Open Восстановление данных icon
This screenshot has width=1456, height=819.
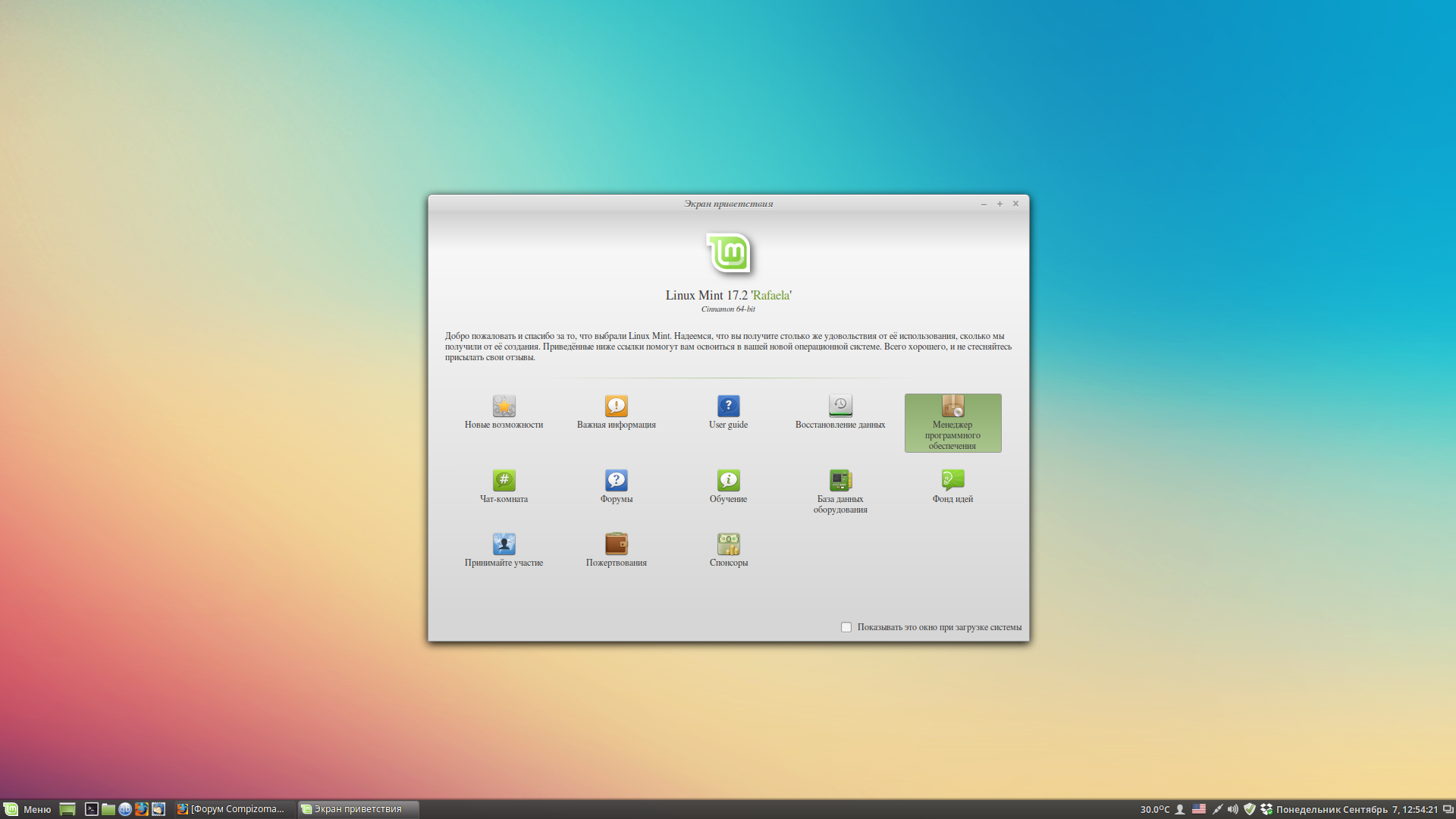[840, 406]
